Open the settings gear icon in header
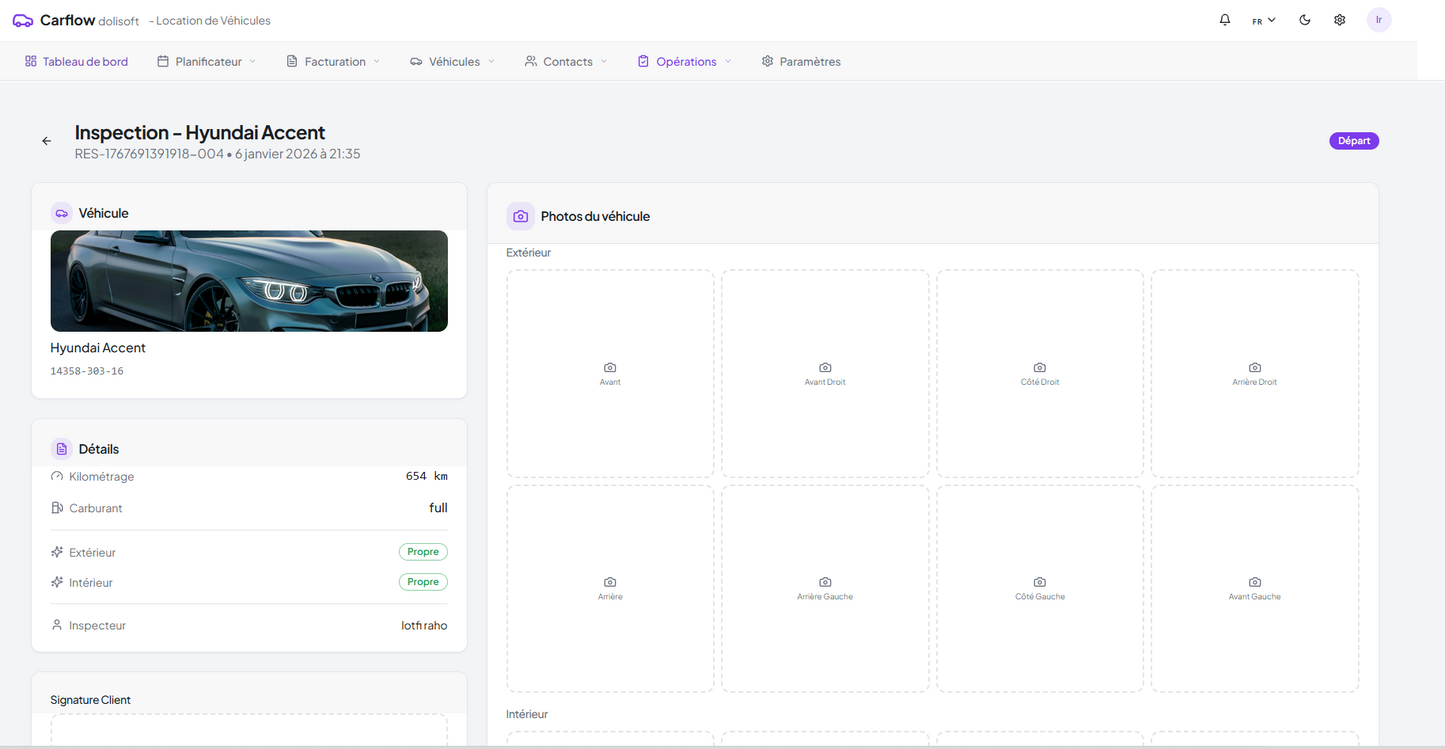1445x749 pixels. tap(1340, 20)
